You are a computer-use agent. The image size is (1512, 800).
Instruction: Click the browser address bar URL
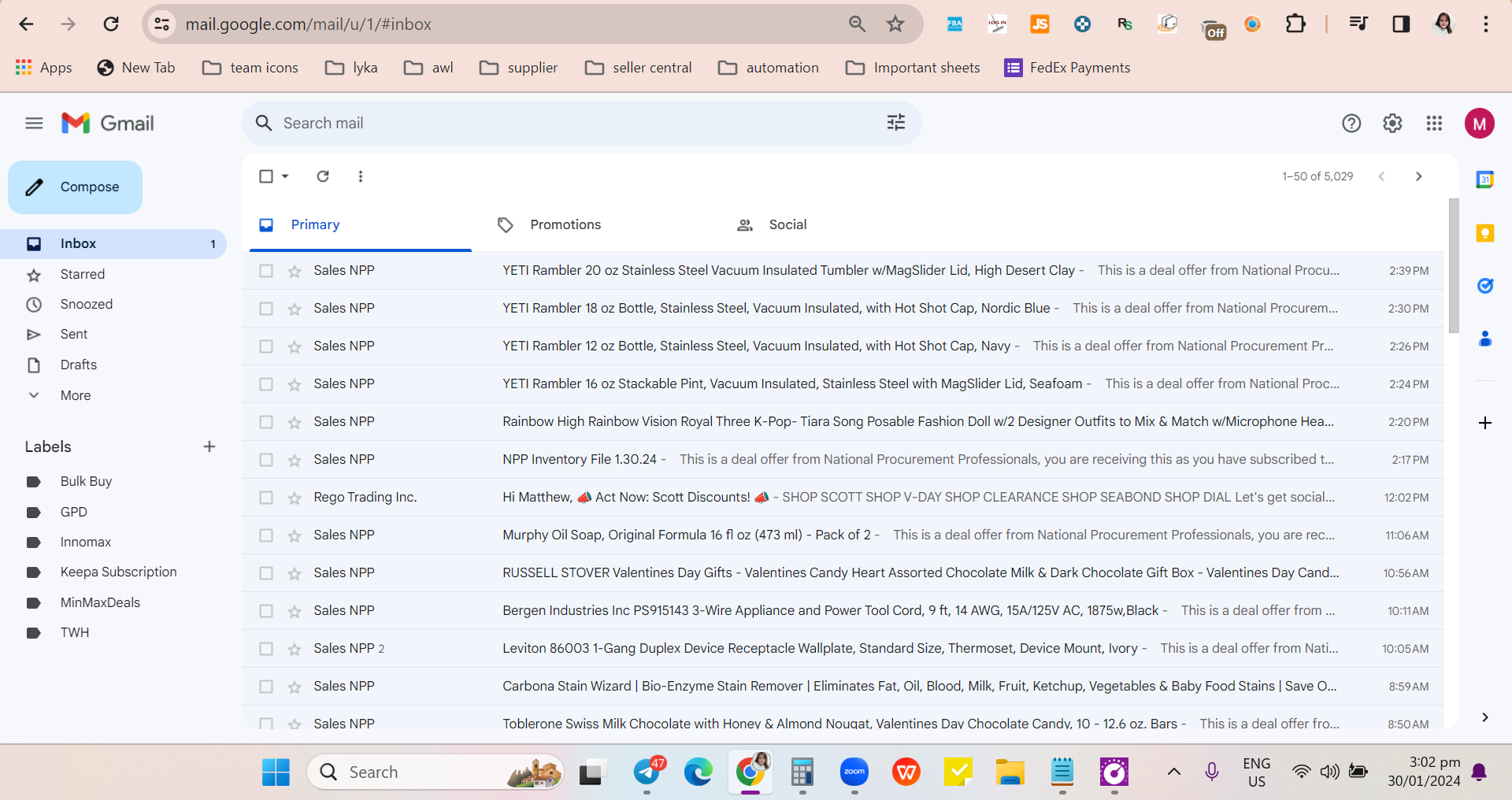(x=309, y=24)
